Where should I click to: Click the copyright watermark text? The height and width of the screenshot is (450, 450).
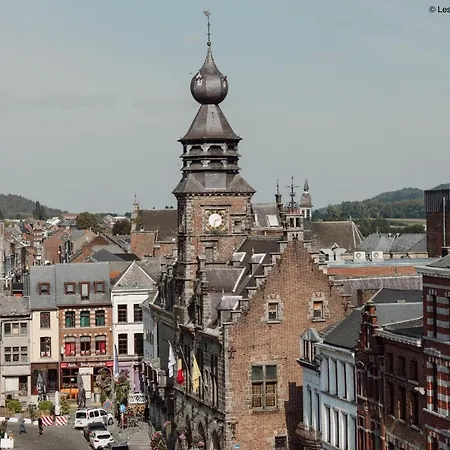pos(439,10)
